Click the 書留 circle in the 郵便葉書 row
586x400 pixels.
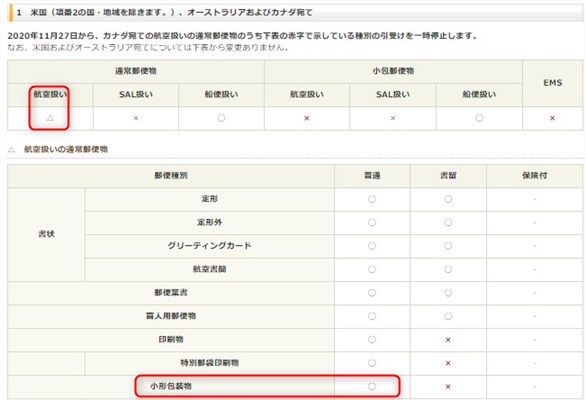pyautogui.click(x=448, y=293)
